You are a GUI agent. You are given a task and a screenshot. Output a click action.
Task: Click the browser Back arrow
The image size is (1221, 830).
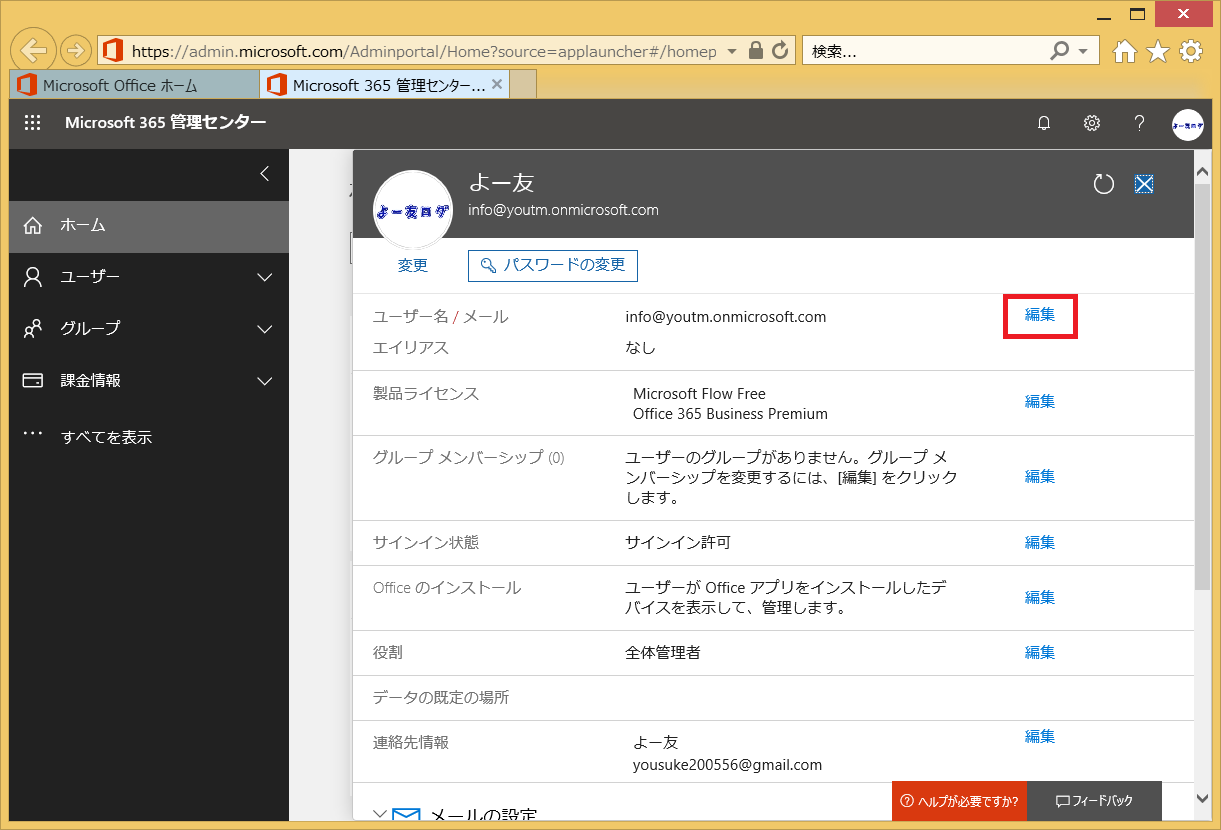(35, 51)
